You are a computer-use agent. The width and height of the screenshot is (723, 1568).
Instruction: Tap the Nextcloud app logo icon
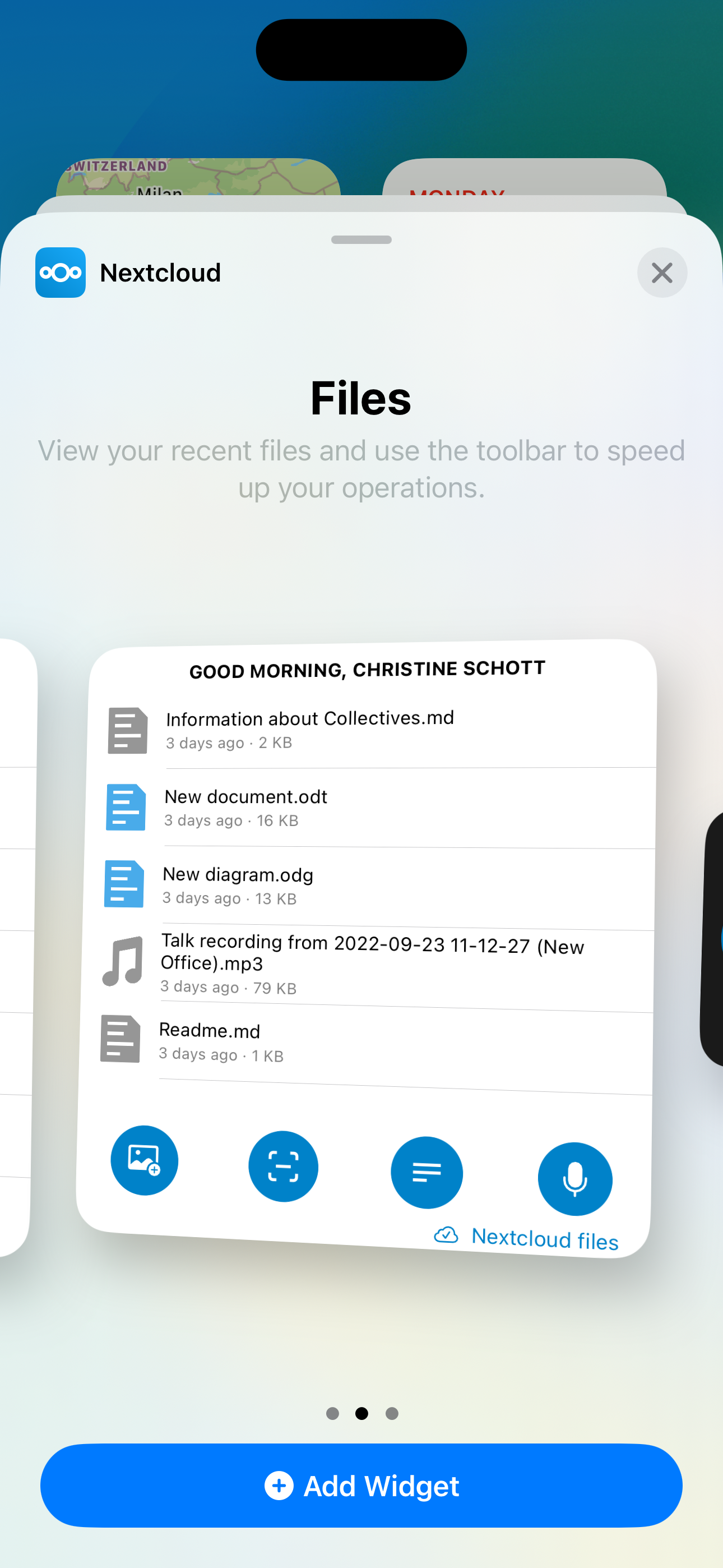61,272
